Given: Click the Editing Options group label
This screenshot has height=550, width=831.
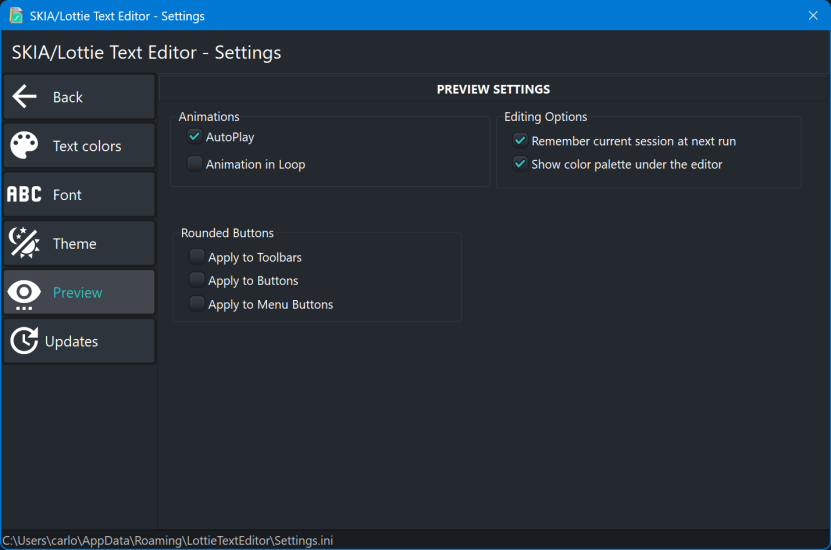Looking at the screenshot, I should (x=545, y=117).
